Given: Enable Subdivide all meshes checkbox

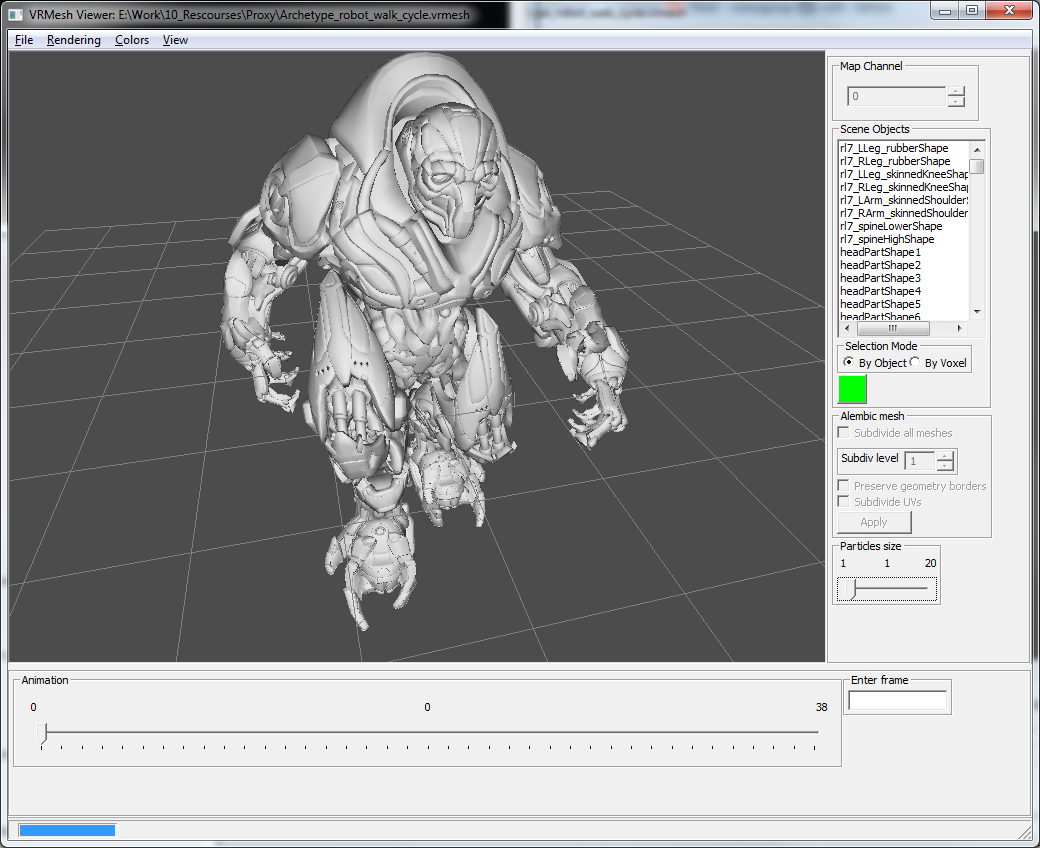Looking at the screenshot, I should pos(844,433).
